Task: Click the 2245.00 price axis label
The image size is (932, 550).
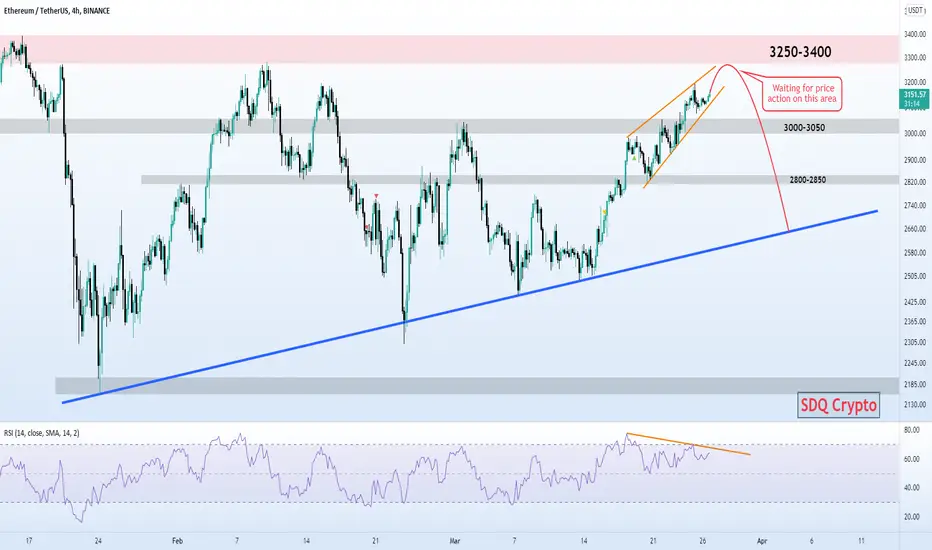Action: point(915,363)
